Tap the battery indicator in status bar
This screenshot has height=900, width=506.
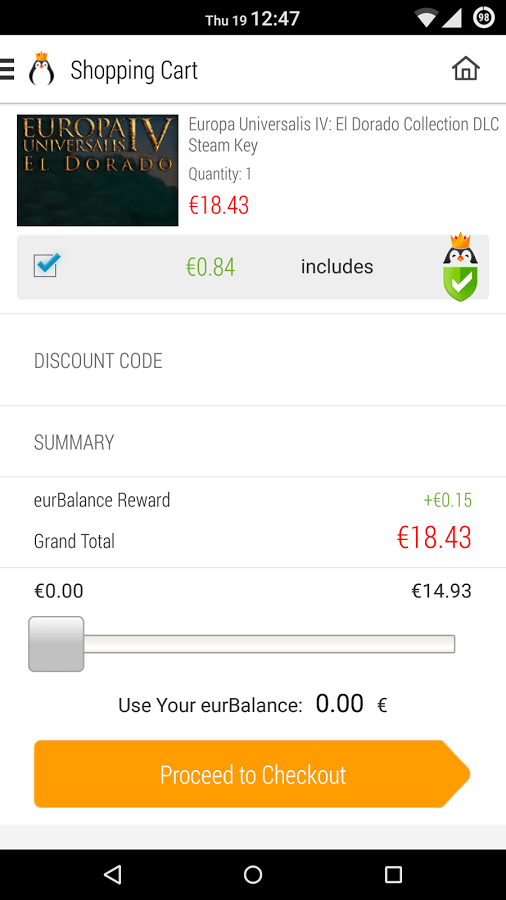click(x=484, y=18)
